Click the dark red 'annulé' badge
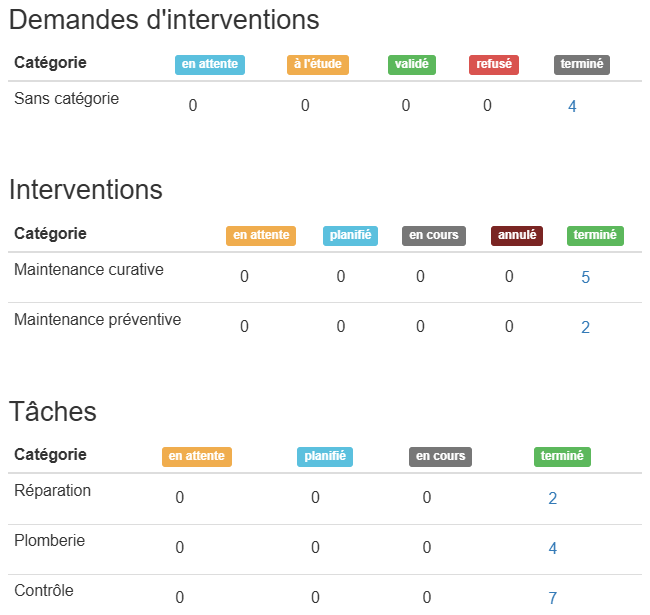 tap(516, 235)
